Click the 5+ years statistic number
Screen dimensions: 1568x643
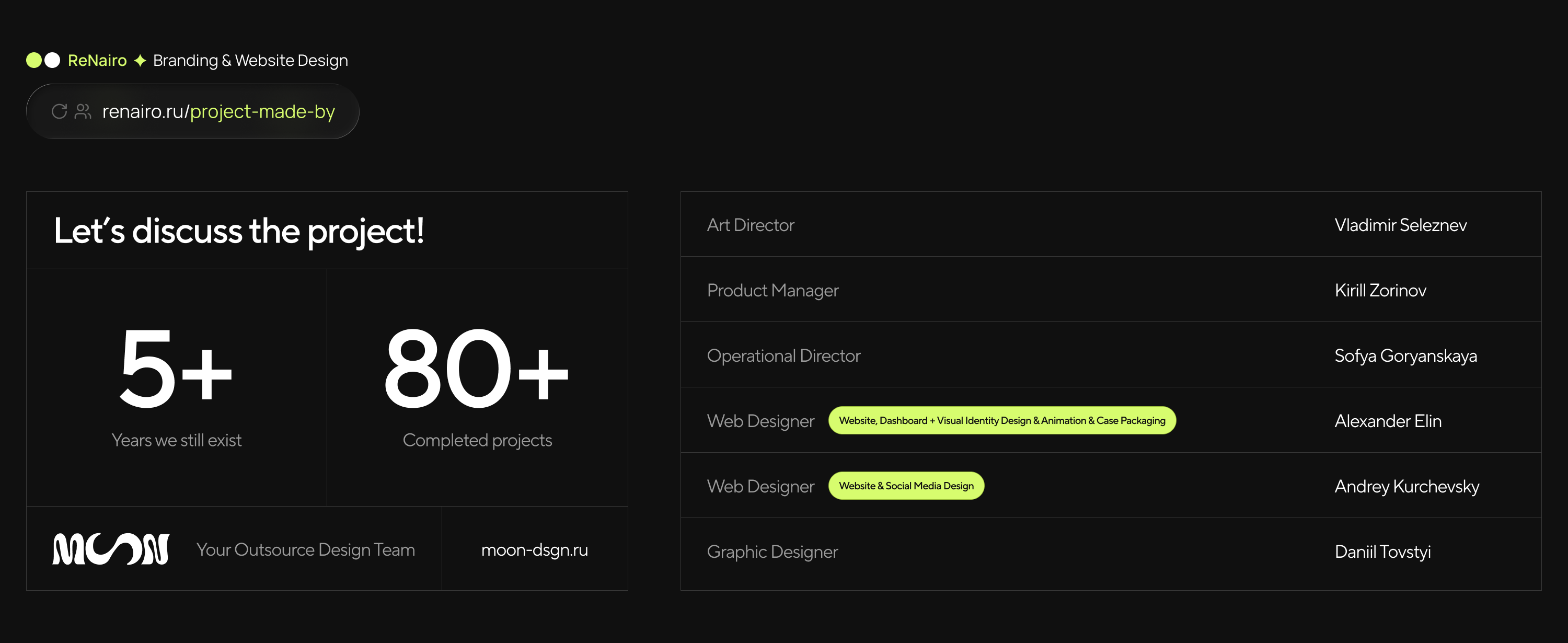coord(176,370)
